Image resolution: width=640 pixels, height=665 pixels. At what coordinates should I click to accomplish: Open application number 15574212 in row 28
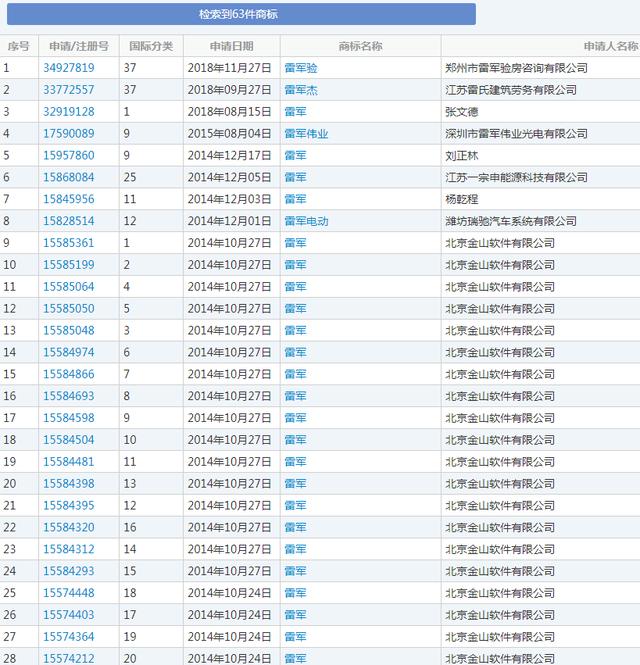[69, 658]
